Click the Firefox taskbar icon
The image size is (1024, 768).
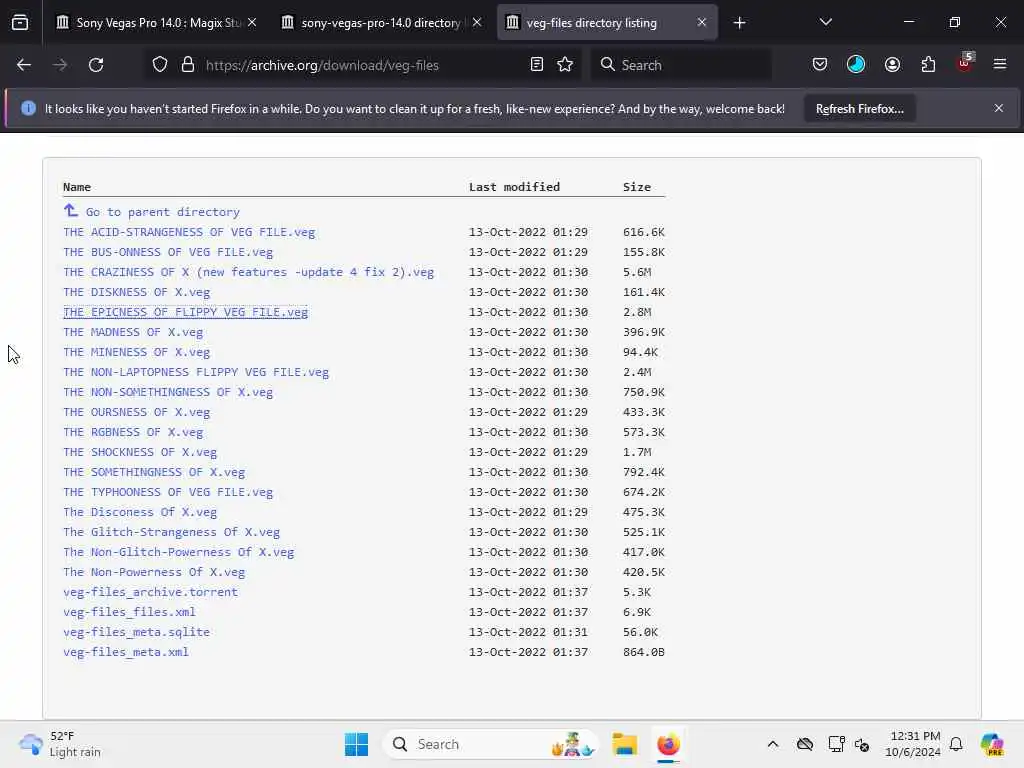coord(668,744)
